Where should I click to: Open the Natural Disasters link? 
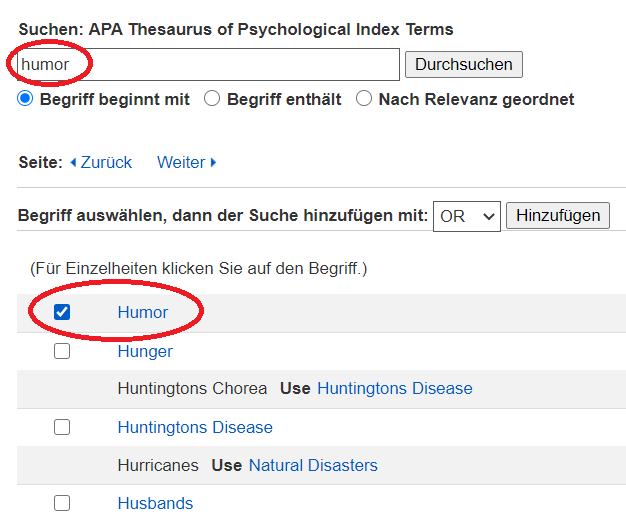pos(313,465)
